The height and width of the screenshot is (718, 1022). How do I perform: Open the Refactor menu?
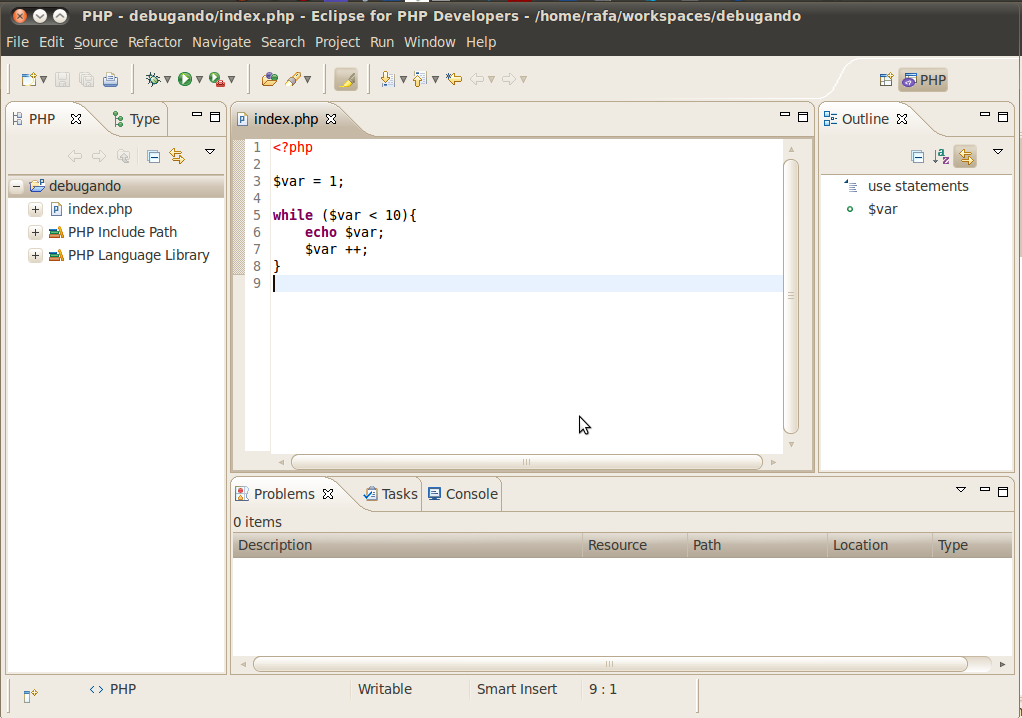pyautogui.click(x=155, y=42)
